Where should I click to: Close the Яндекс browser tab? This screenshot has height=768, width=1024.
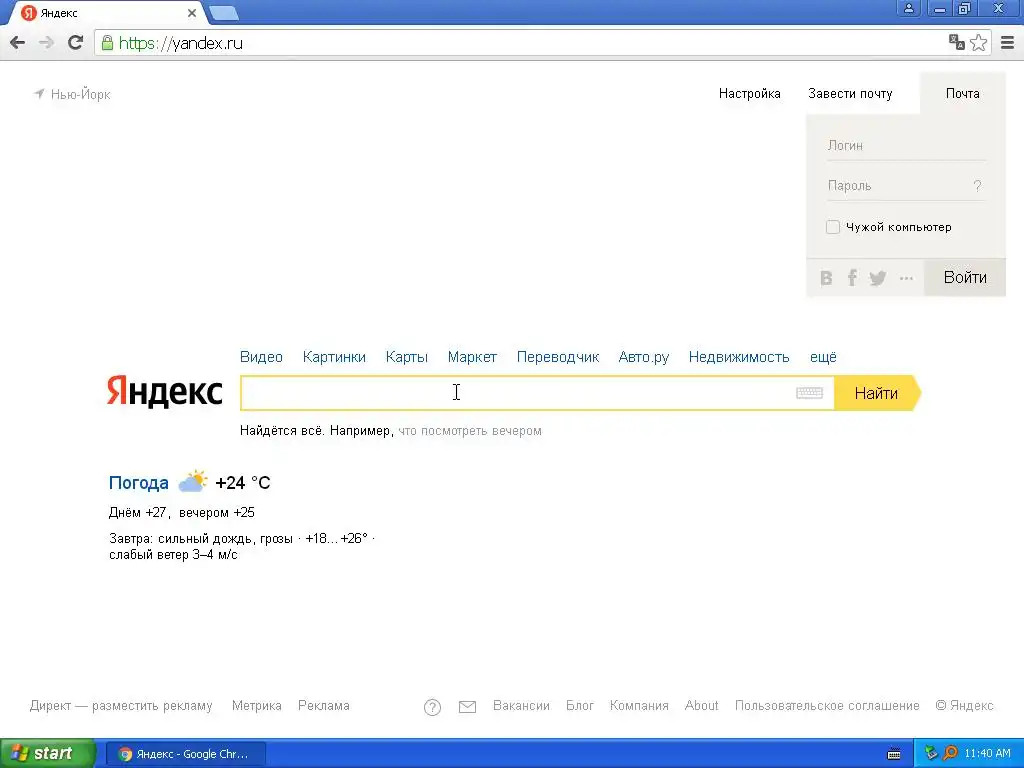(x=192, y=13)
